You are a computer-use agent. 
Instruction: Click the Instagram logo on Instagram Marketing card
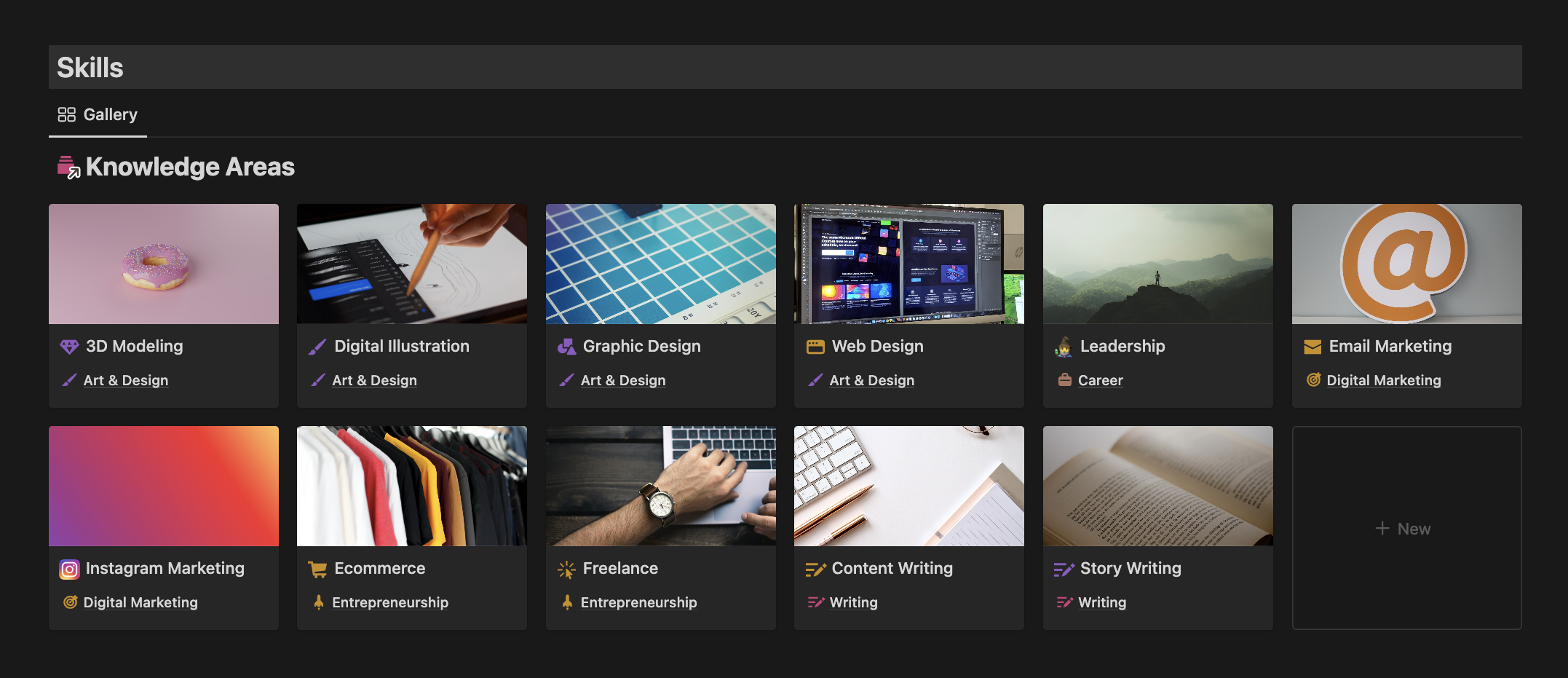click(68, 569)
